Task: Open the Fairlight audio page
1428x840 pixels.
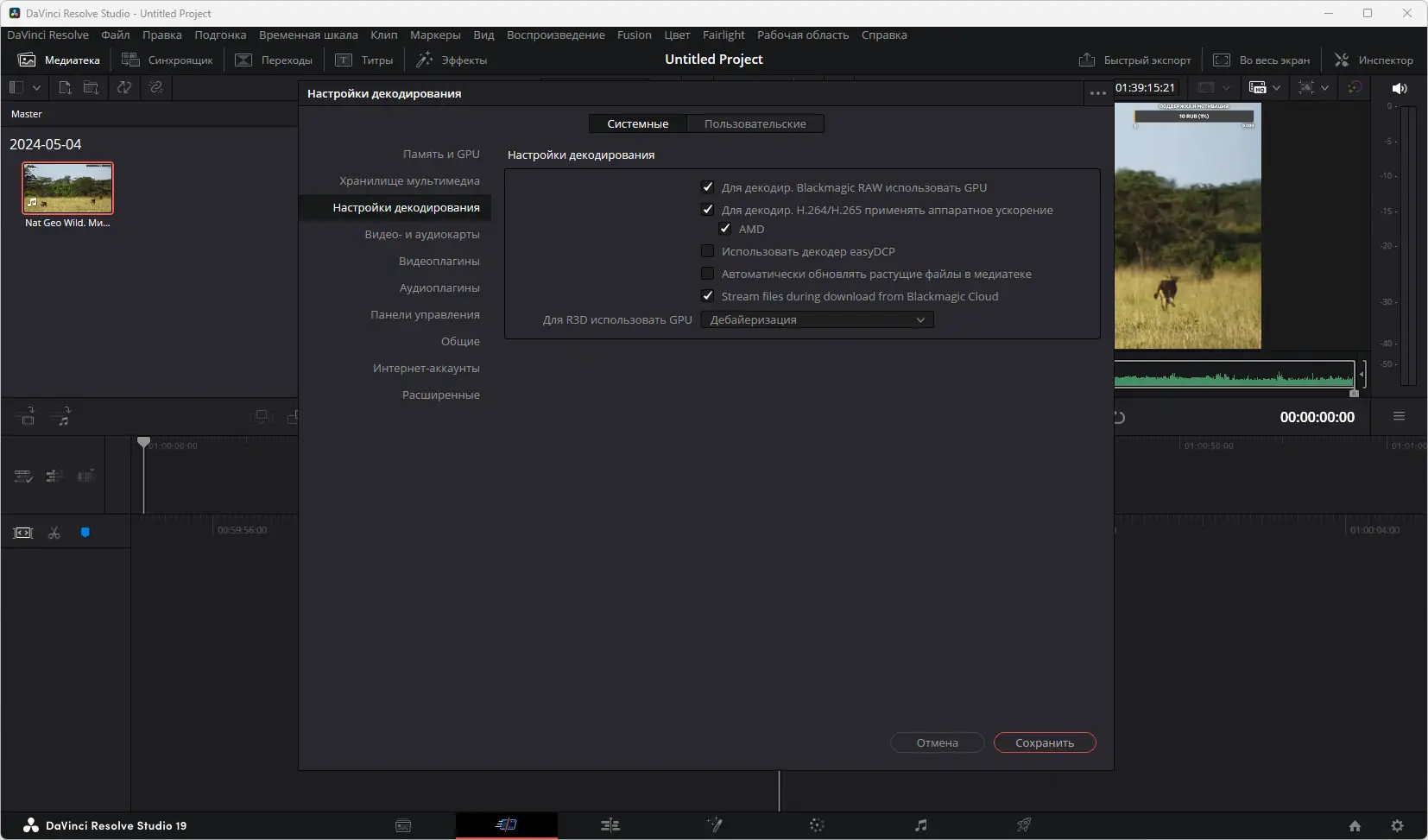Action: pos(919,825)
